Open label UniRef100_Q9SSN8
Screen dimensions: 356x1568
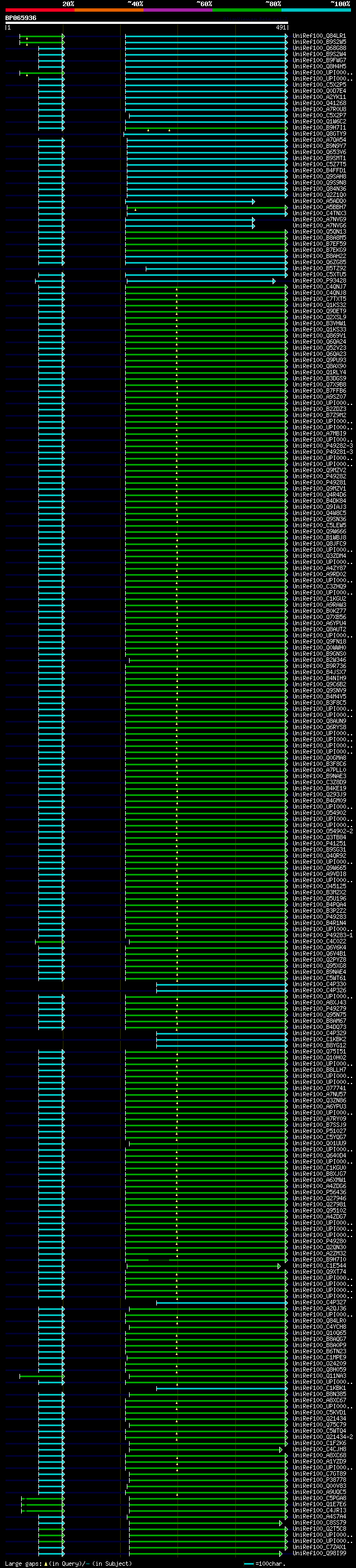tap(319, 182)
